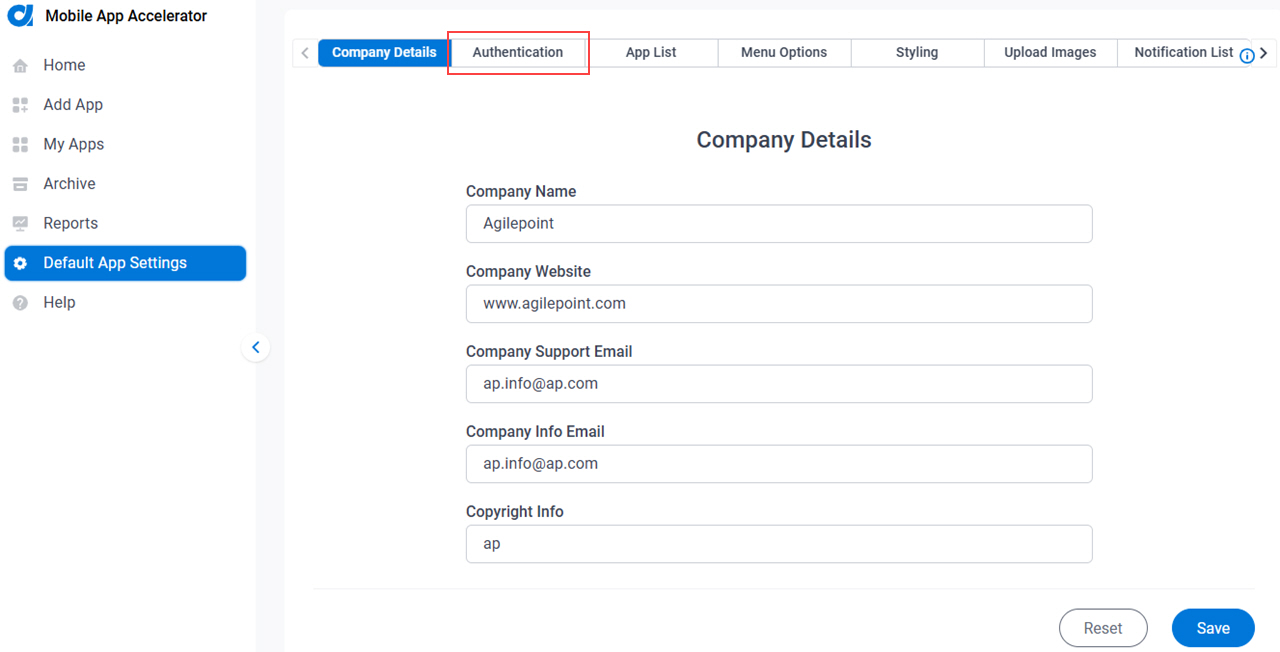Open the Home menu item
This screenshot has width=1280, height=652.
tap(64, 65)
